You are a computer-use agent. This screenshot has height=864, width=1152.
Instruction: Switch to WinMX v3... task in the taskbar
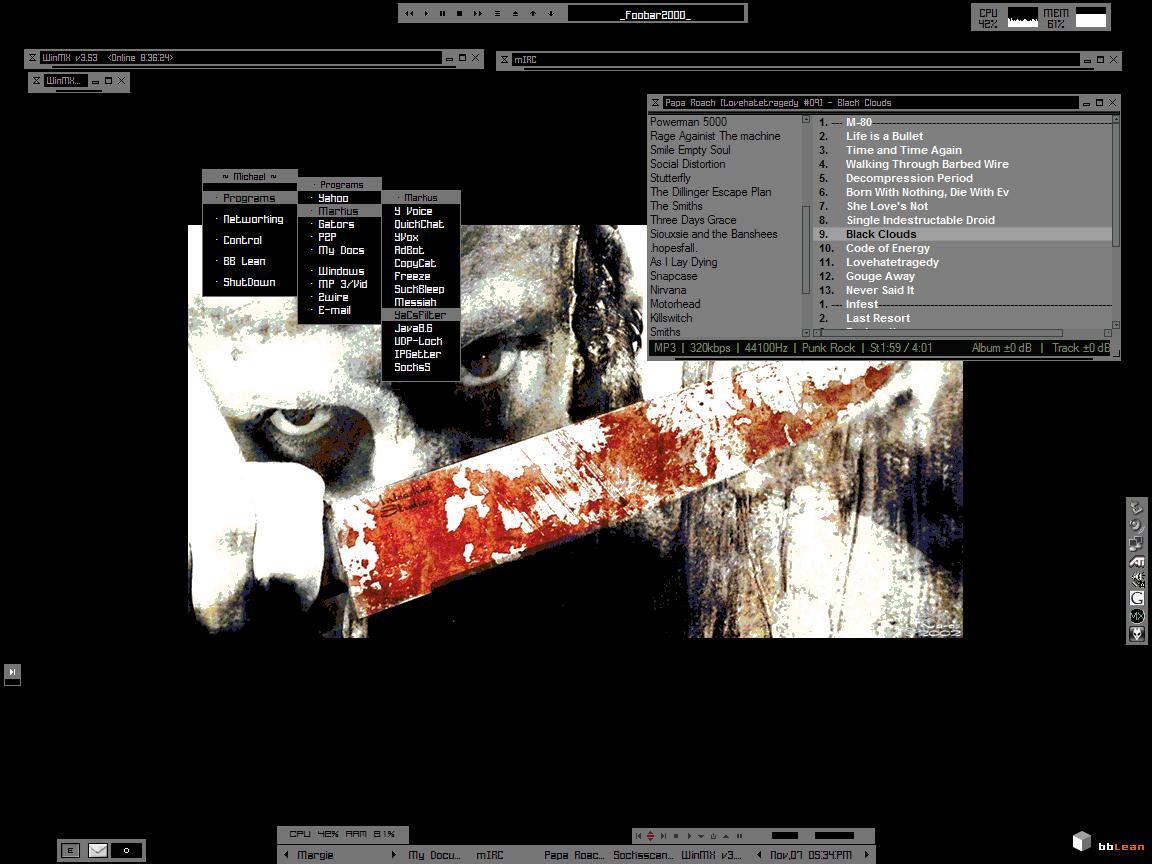pos(711,855)
